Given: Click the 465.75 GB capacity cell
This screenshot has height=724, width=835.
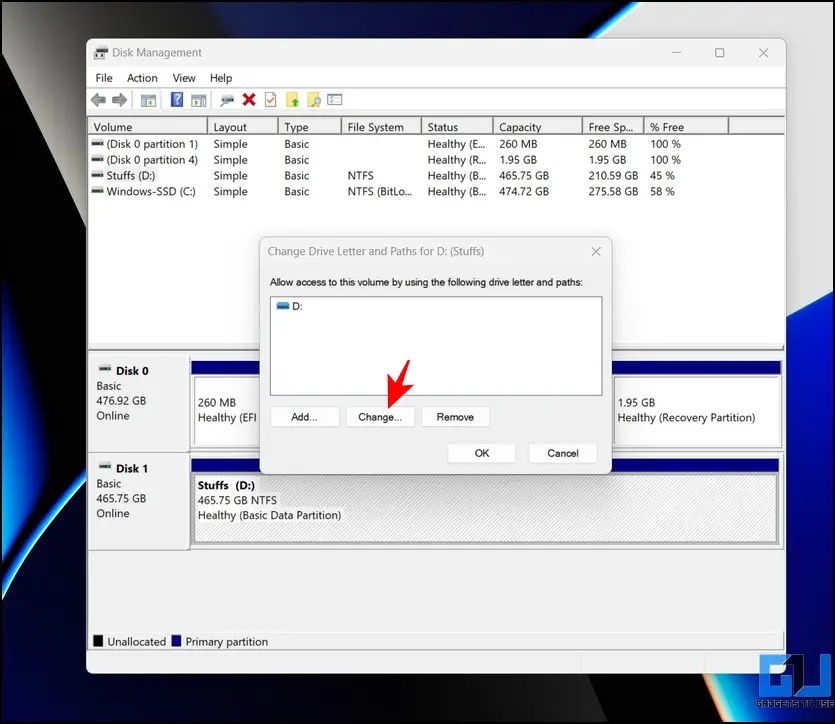Looking at the screenshot, I should pyautogui.click(x=524, y=176).
